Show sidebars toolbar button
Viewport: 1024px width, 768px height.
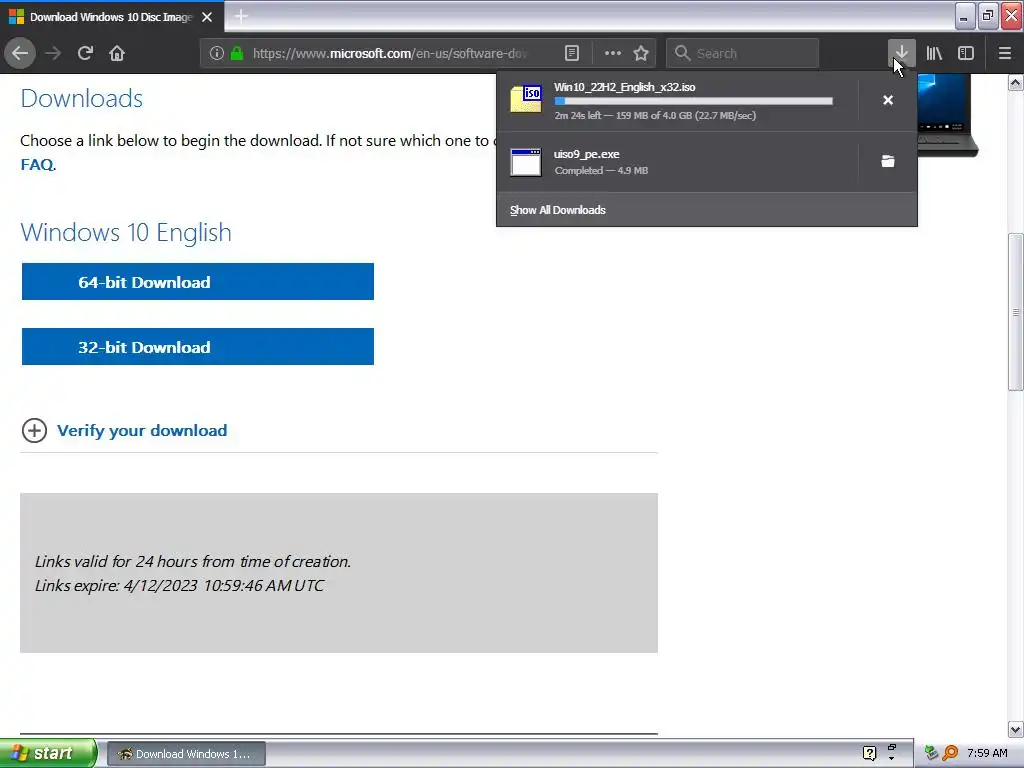coord(966,53)
